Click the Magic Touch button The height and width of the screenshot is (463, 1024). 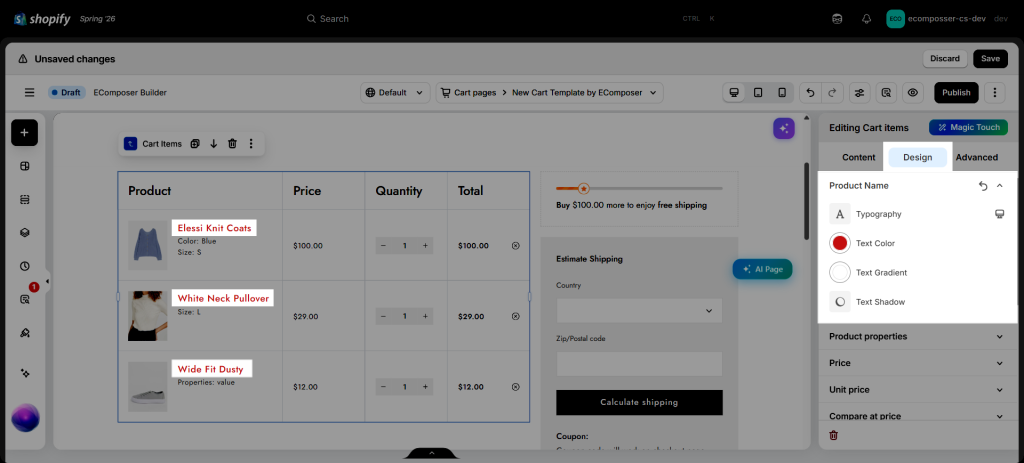point(968,127)
